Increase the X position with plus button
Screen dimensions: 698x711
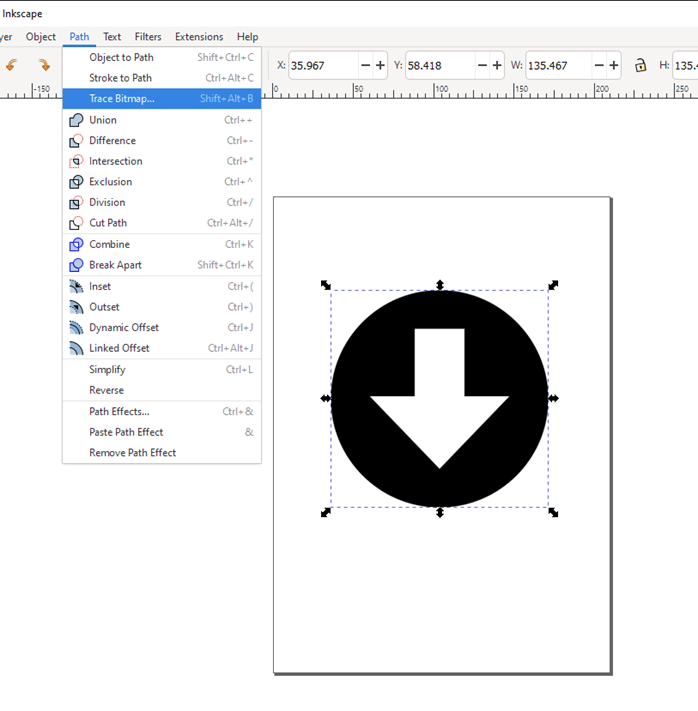pyautogui.click(x=380, y=65)
